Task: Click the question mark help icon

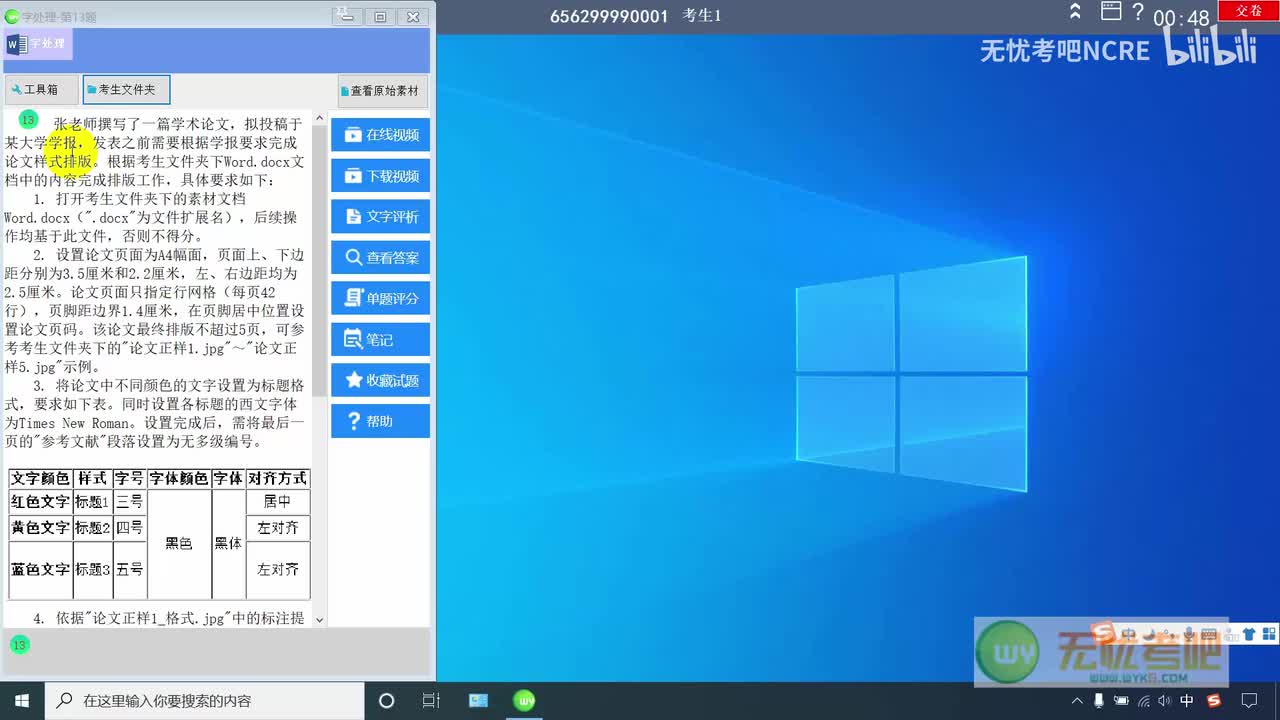Action: point(1138,12)
